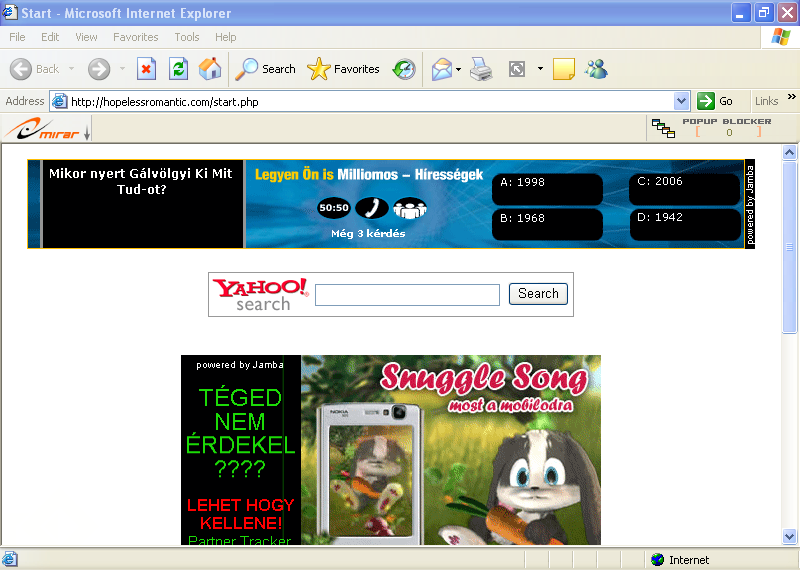
Task: Click the Internet zone globe icon
Action: coord(658,560)
